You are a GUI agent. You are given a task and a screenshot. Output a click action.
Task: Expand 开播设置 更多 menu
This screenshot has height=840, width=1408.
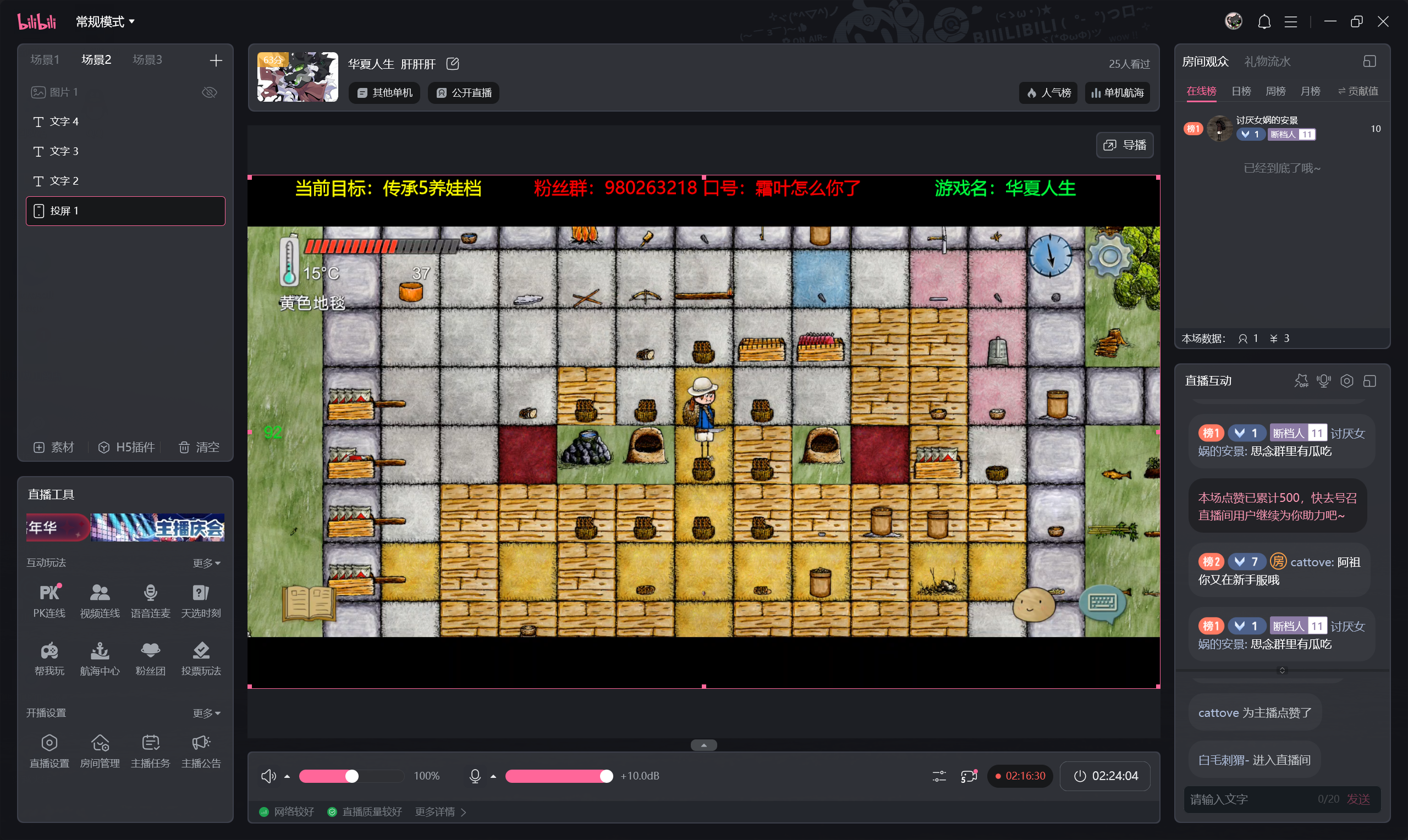pyautogui.click(x=207, y=713)
